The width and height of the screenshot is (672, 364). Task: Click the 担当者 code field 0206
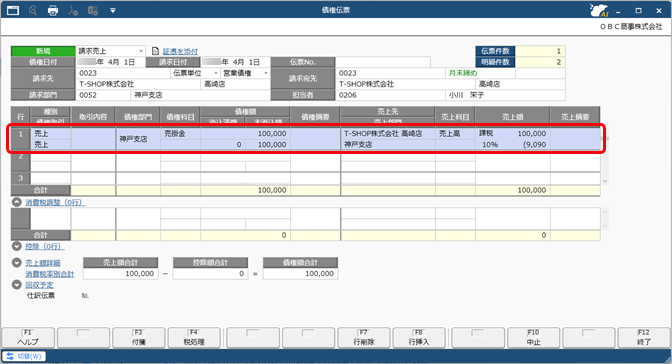coord(390,95)
